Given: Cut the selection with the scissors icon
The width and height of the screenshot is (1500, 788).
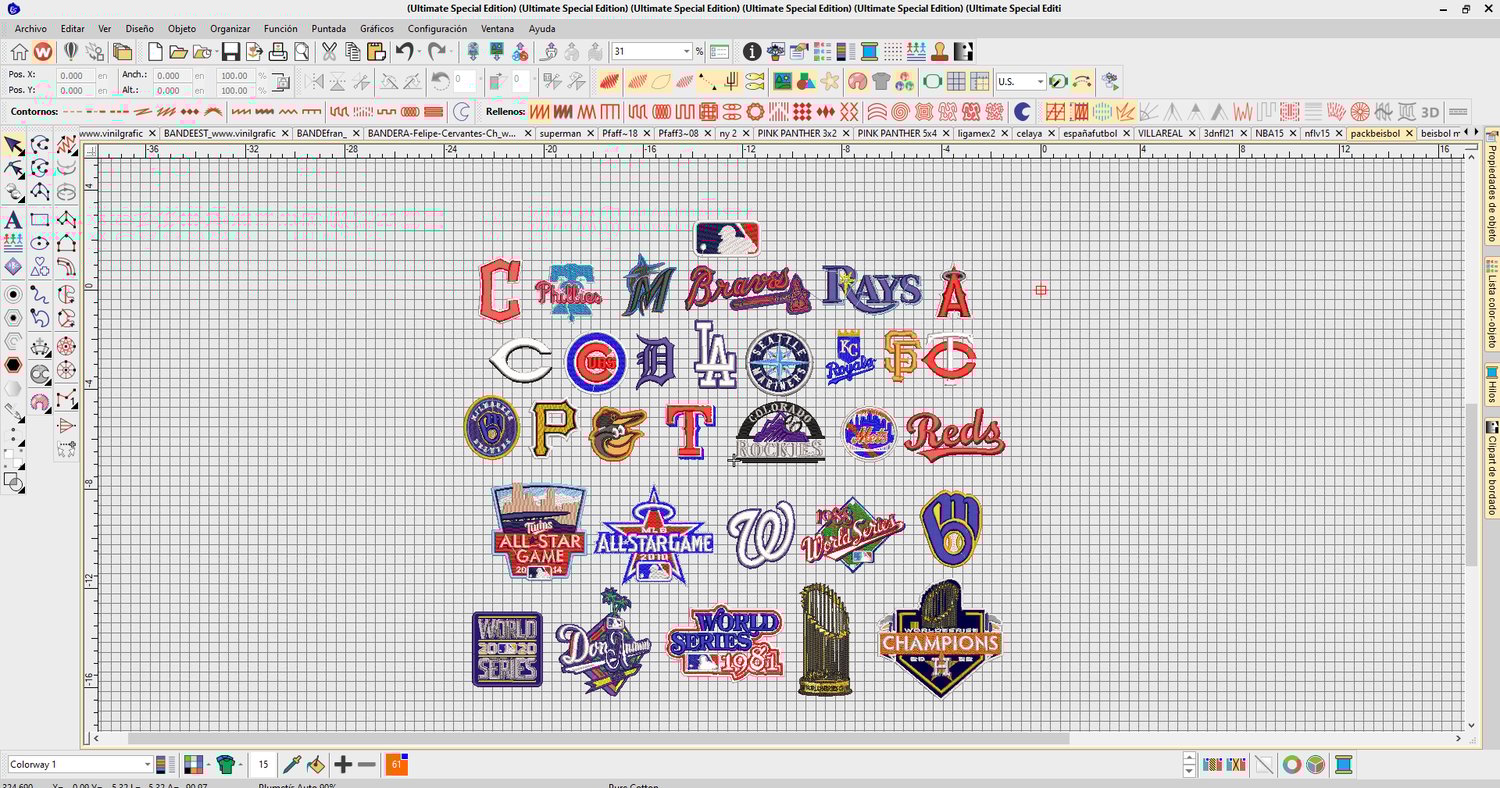Looking at the screenshot, I should click(x=329, y=51).
